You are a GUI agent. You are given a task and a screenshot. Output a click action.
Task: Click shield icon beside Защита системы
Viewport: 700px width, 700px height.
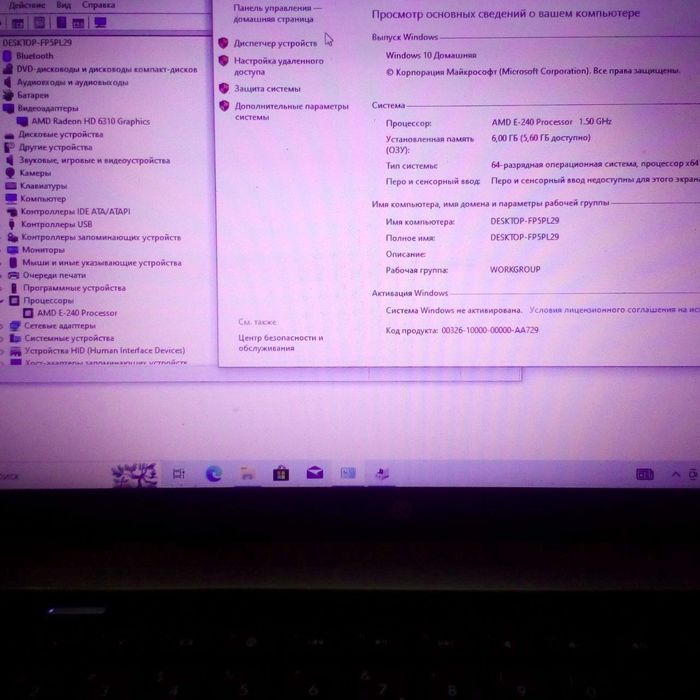click(224, 88)
